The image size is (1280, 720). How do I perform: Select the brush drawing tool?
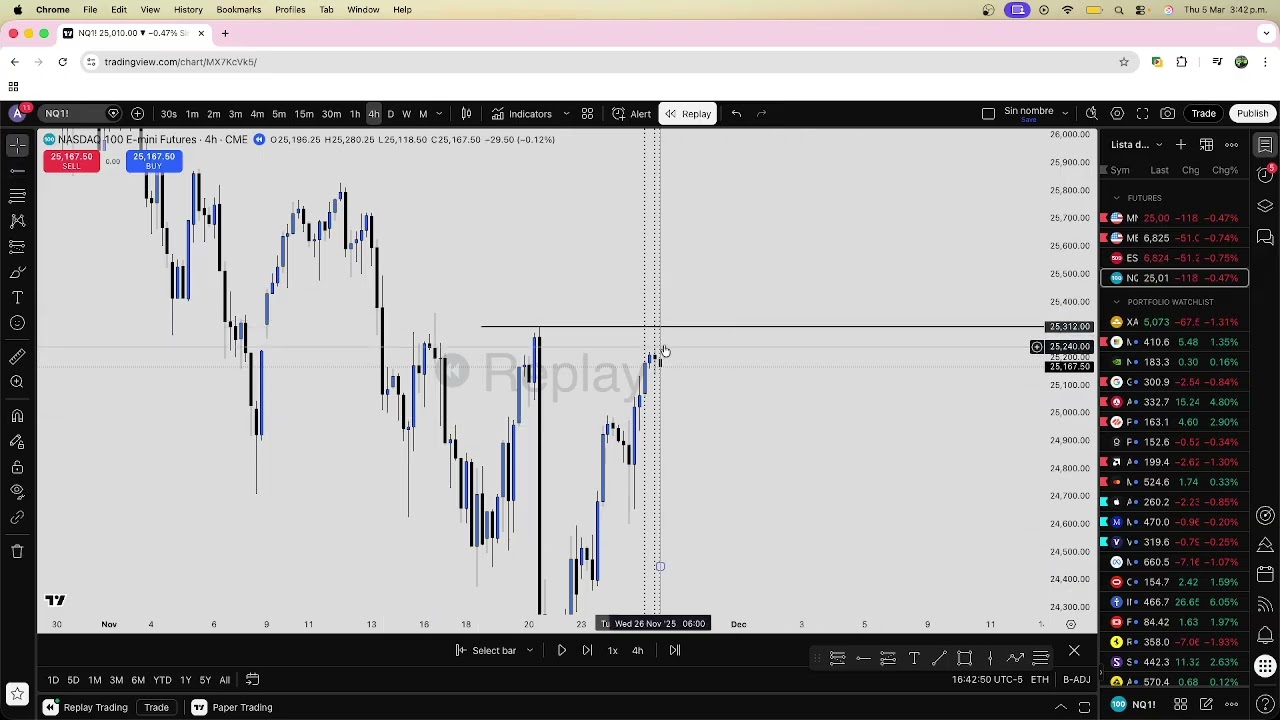[17, 272]
